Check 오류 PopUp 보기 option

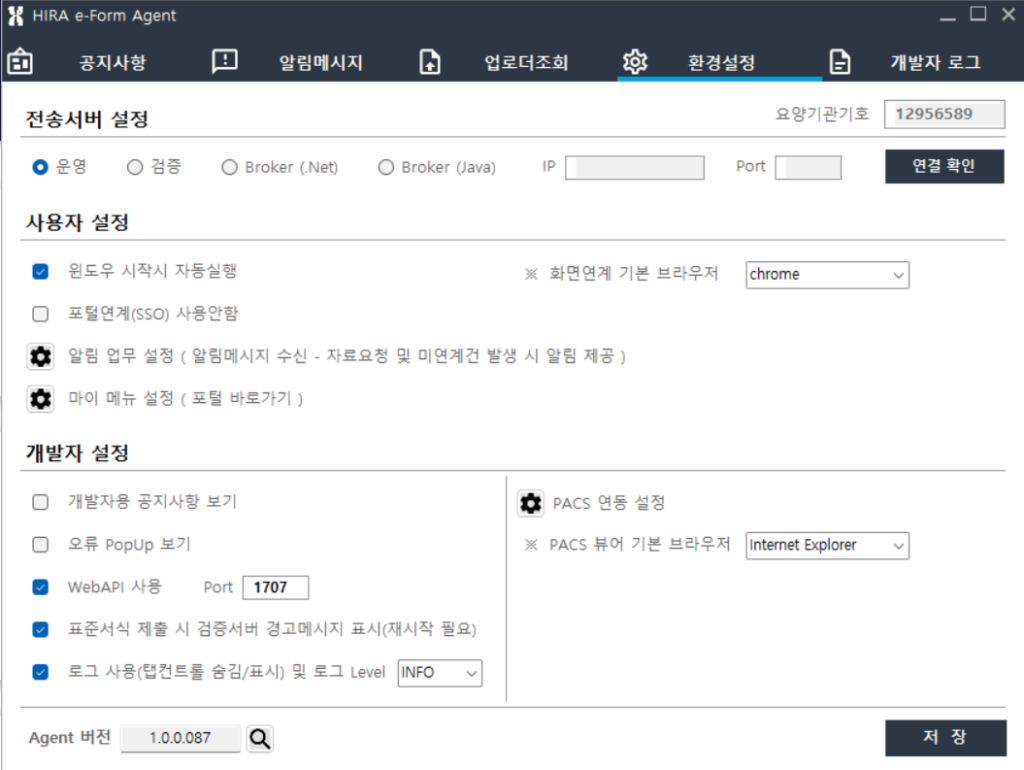click(x=41, y=545)
